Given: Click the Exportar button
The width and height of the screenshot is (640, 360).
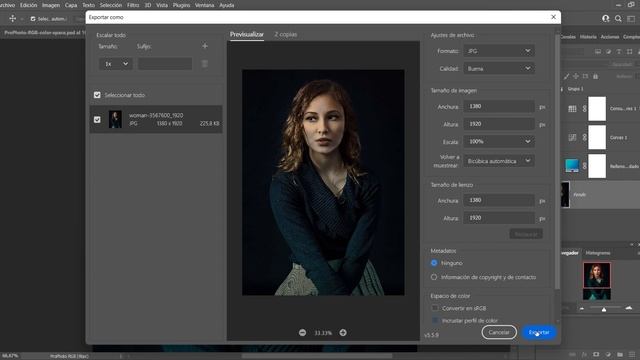Looking at the screenshot, I should tap(539, 332).
